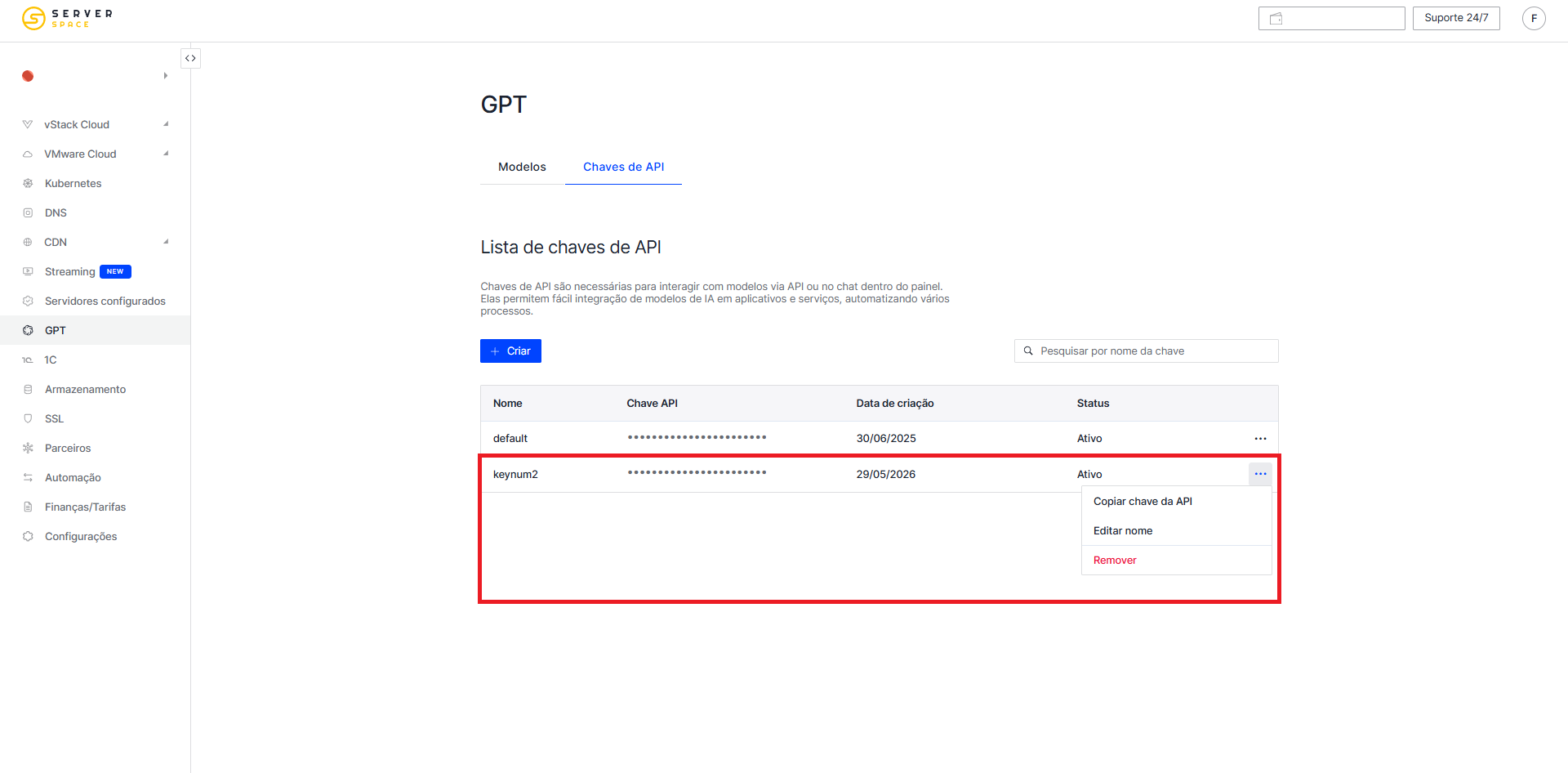Switch to the Modelos tab
Image resolution: width=1568 pixels, height=773 pixels.
coord(522,167)
